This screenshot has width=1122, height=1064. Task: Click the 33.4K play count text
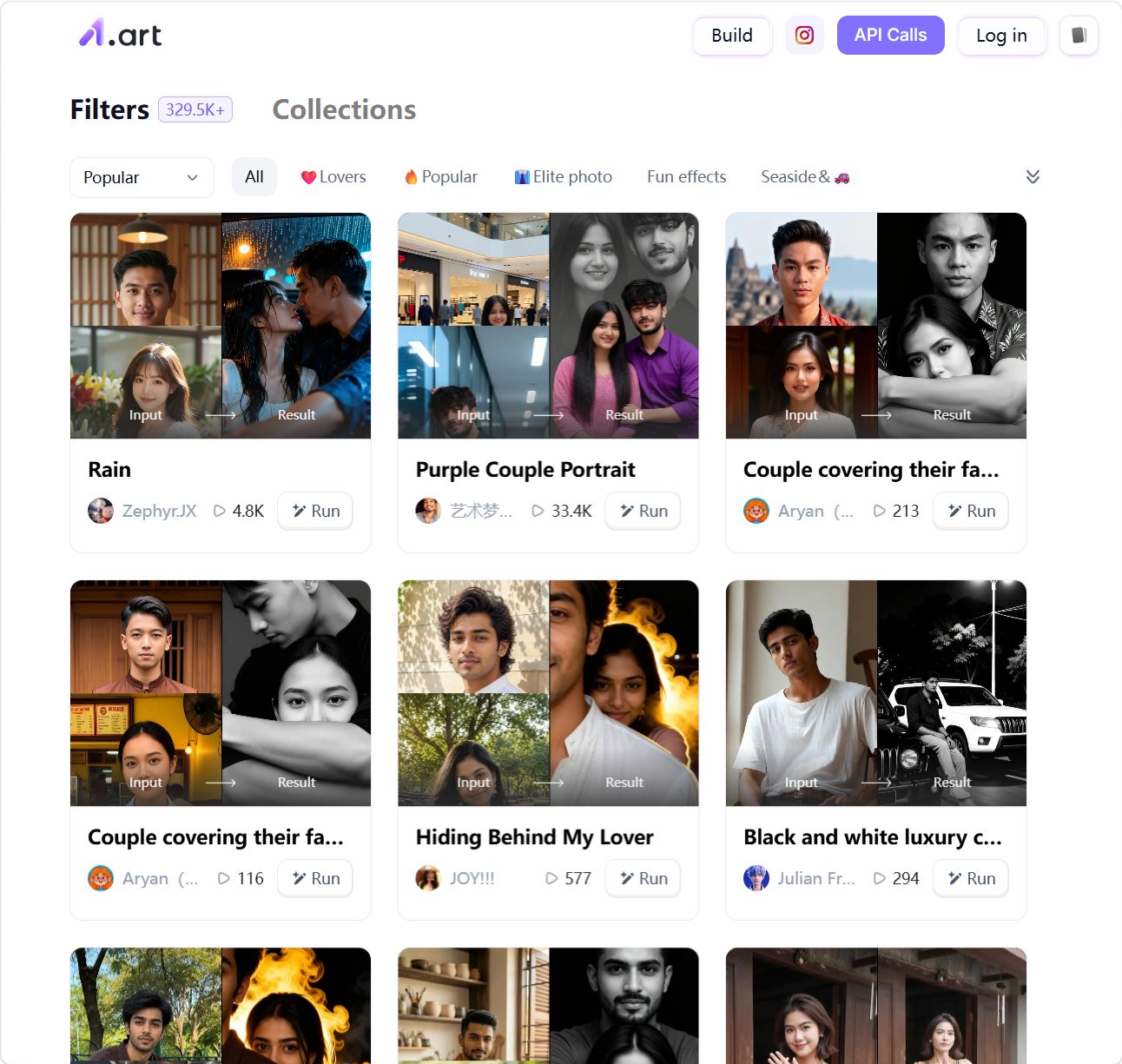point(571,511)
